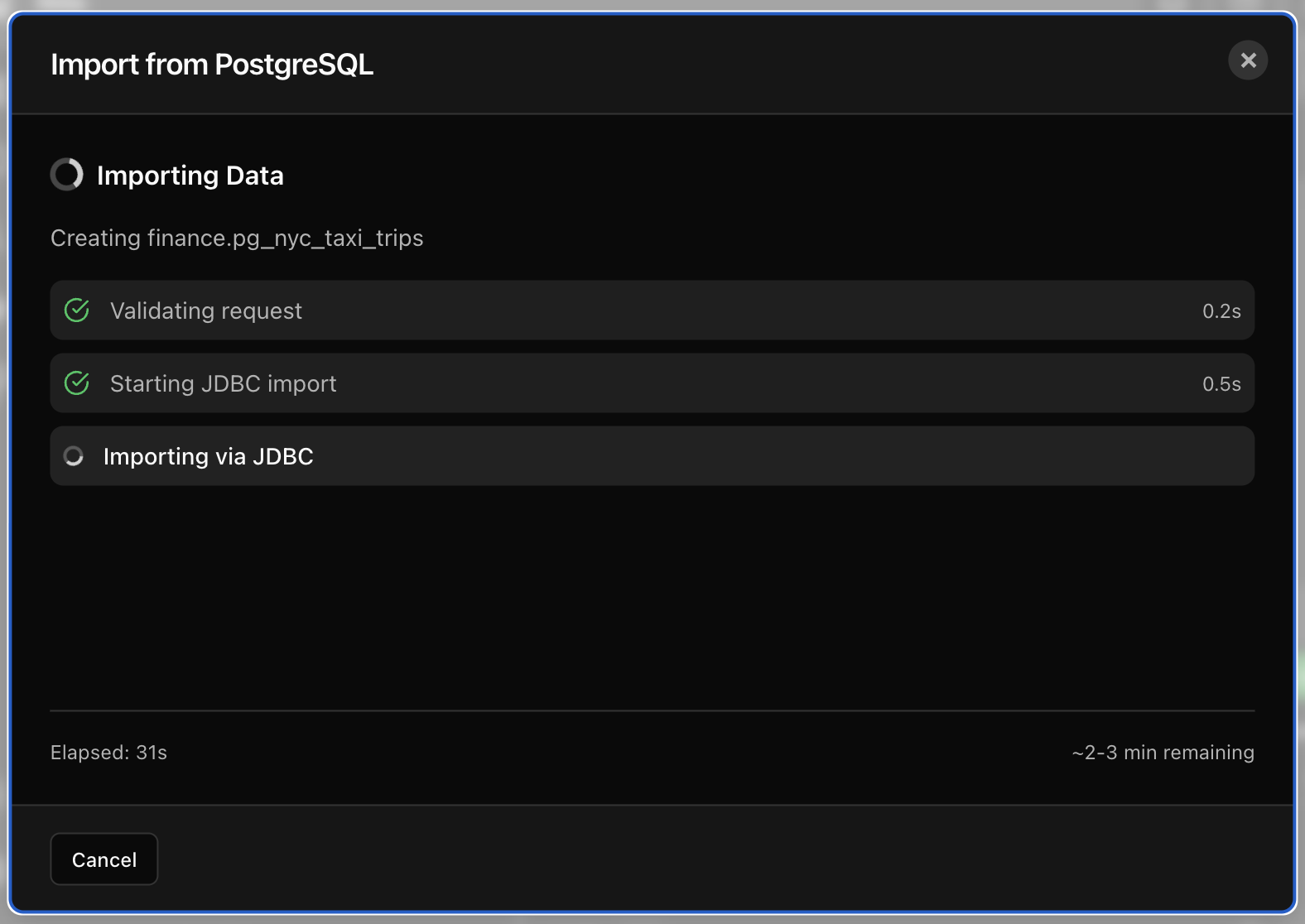Click the ~2-3 min remaining estimate
The image size is (1305, 924).
(1163, 753)
